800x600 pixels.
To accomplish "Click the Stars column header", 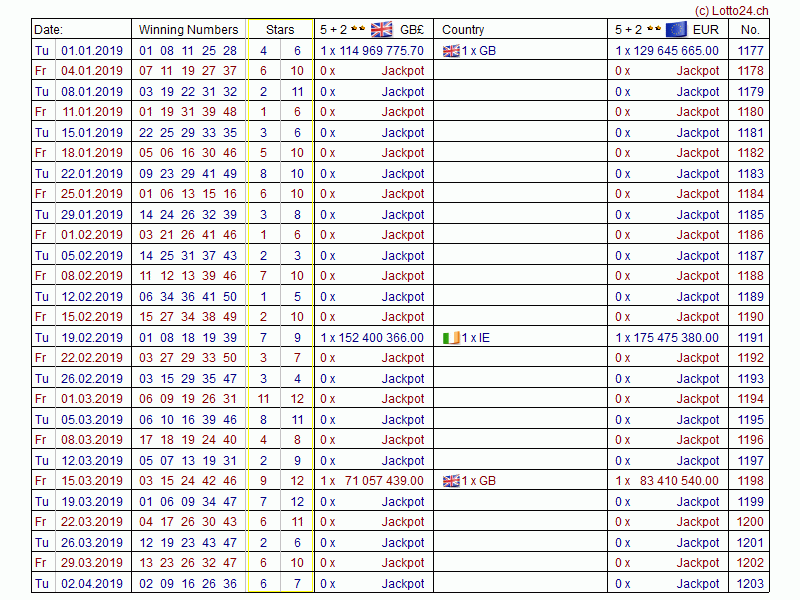I will pyautogui.click(x=280, y=30).
